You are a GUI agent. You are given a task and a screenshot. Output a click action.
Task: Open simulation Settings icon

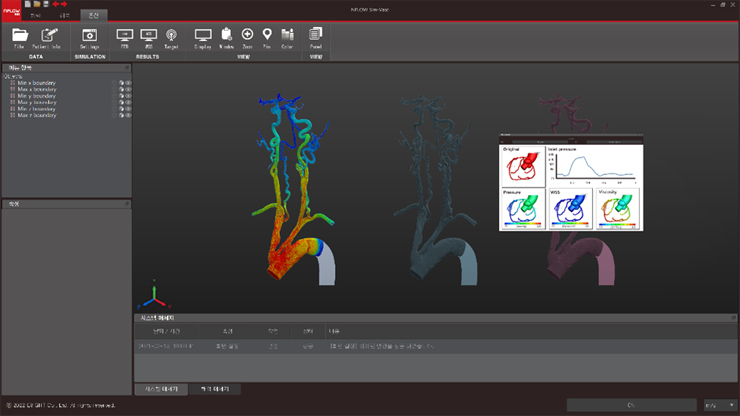click(x=89, y=37)
